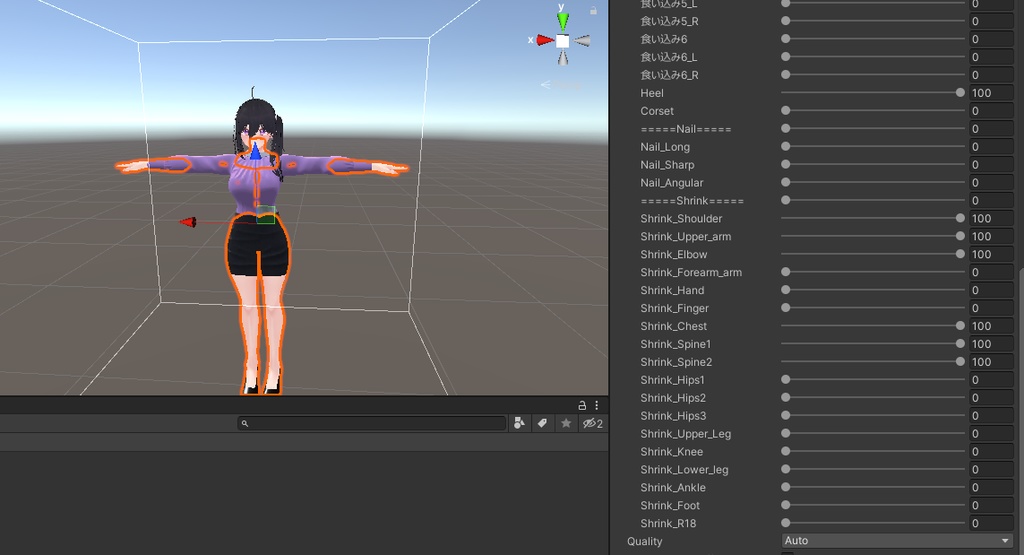This screenshot has height=555, width=1024.
Task: Click the gray bottom cone on scene gizmo
Action: [562, 57]
